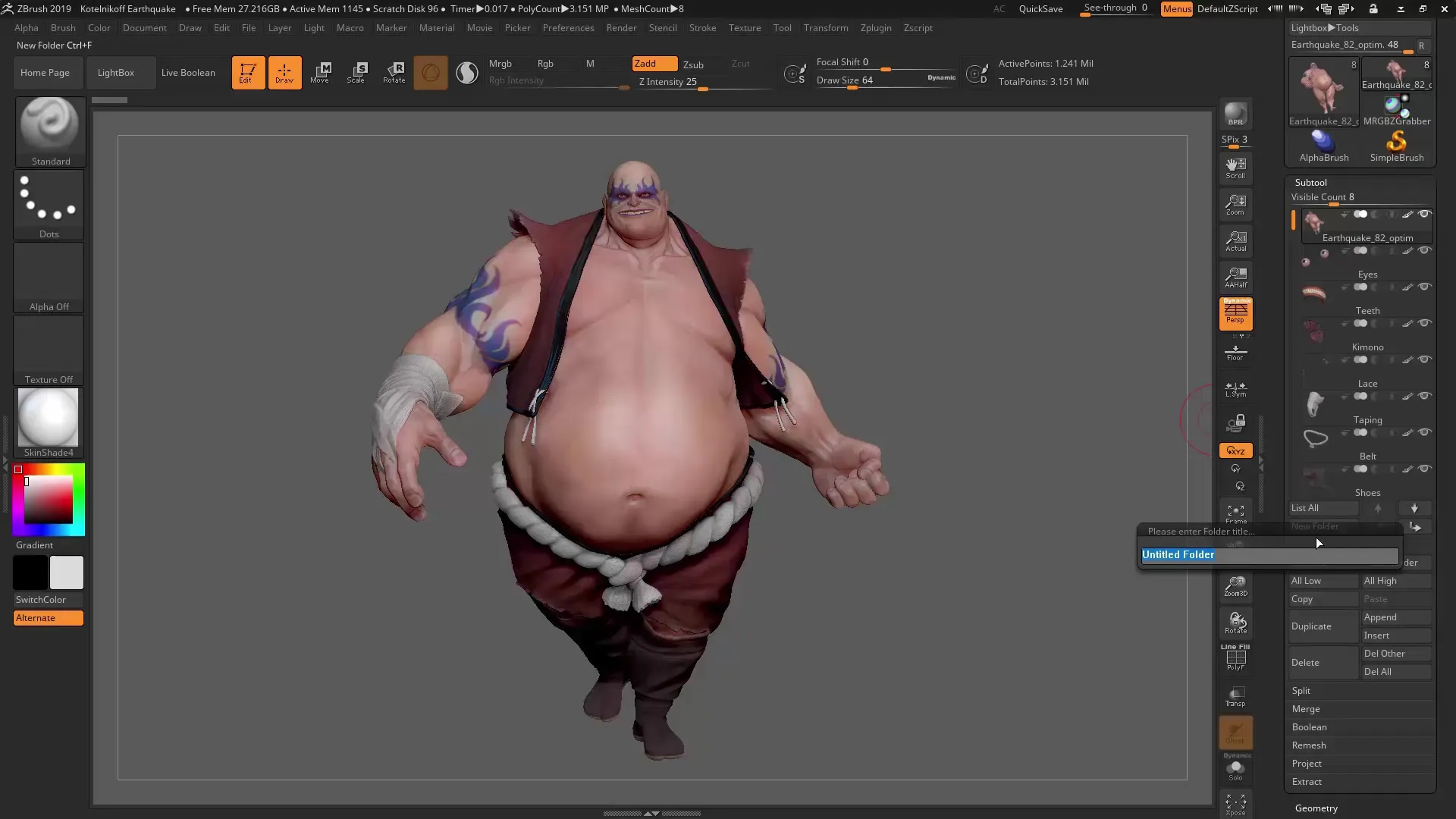Open the Alpha Off selector
This screenshot has height=819, width=1456.
[49, 277]
